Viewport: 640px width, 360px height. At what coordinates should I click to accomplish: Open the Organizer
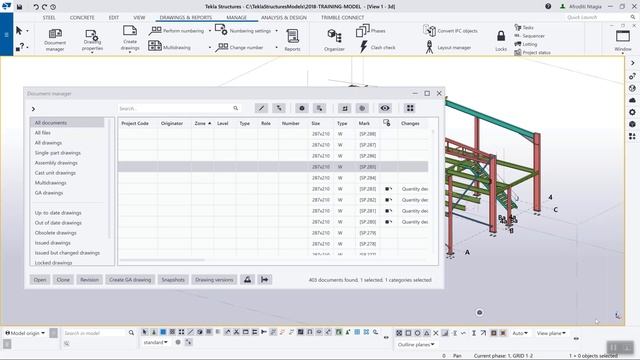334,40
